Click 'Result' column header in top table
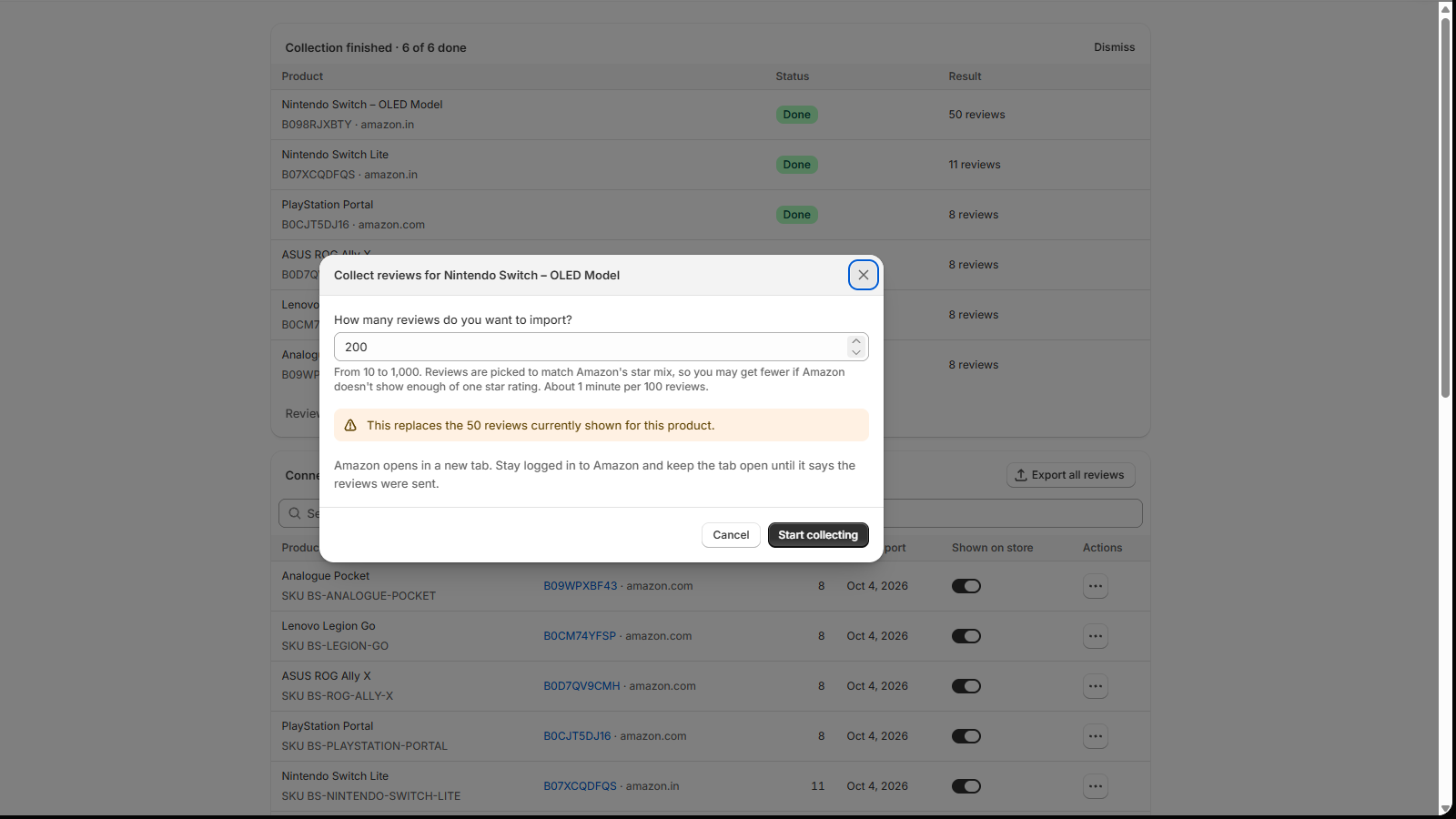The height and width of the screenshot is (819, 1456). (965, 76)
